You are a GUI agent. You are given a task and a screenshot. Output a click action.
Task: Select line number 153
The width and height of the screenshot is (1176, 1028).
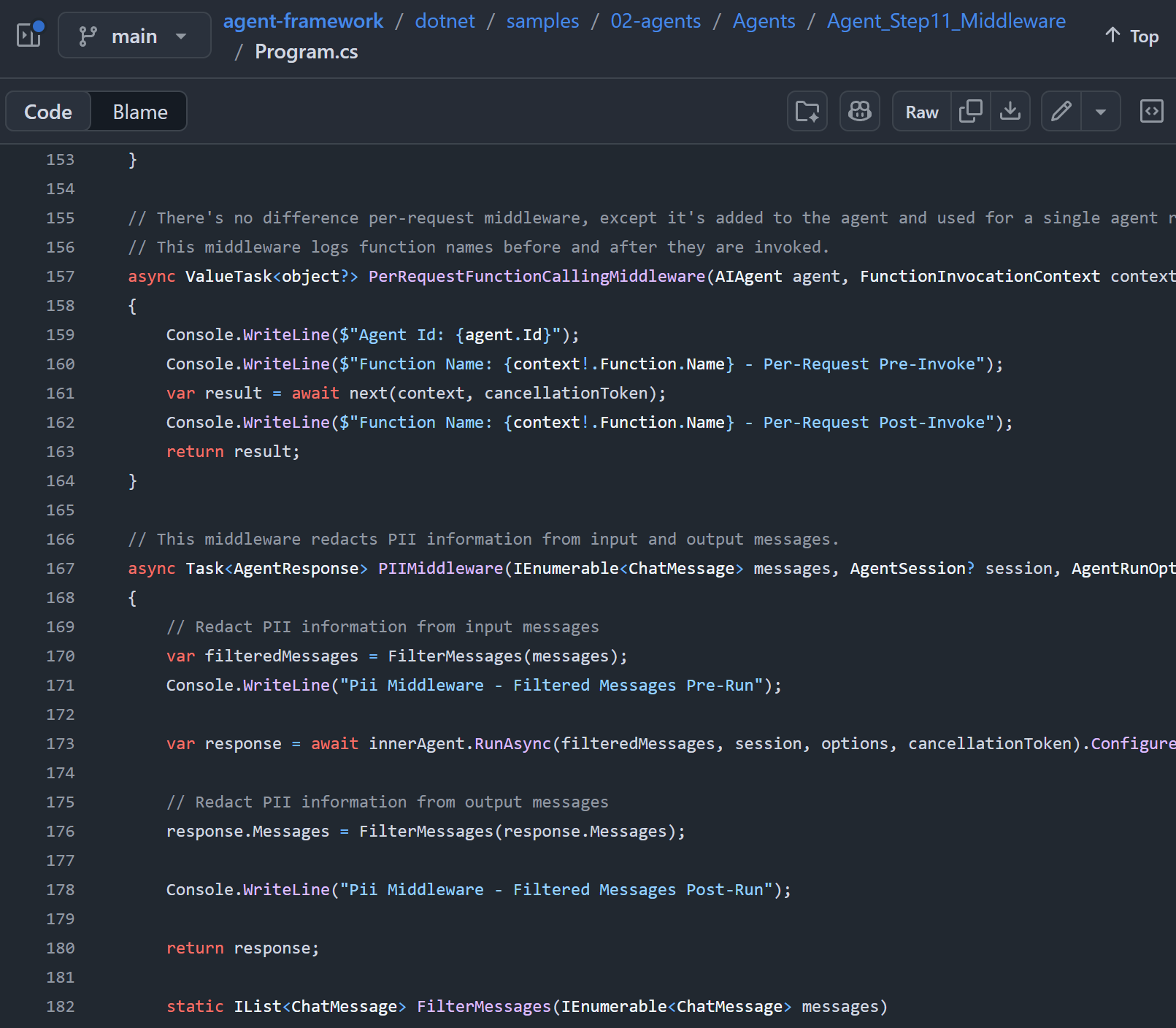(61, 159)
